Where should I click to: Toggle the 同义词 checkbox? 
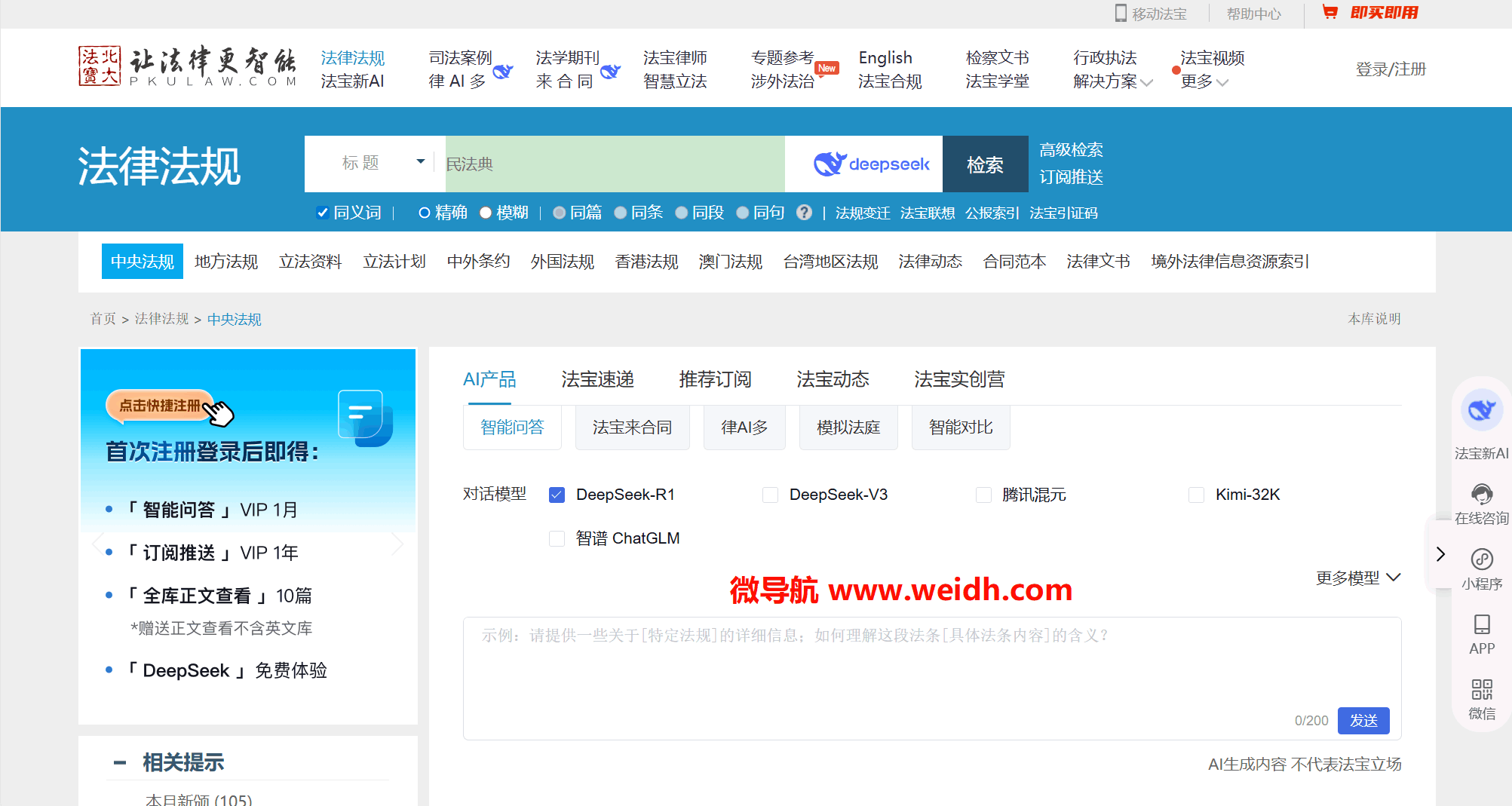(323, 213)
